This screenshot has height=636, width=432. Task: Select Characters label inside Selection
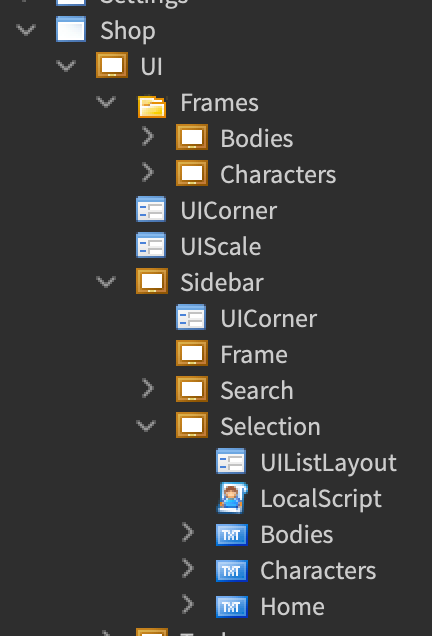pos(318,571)
